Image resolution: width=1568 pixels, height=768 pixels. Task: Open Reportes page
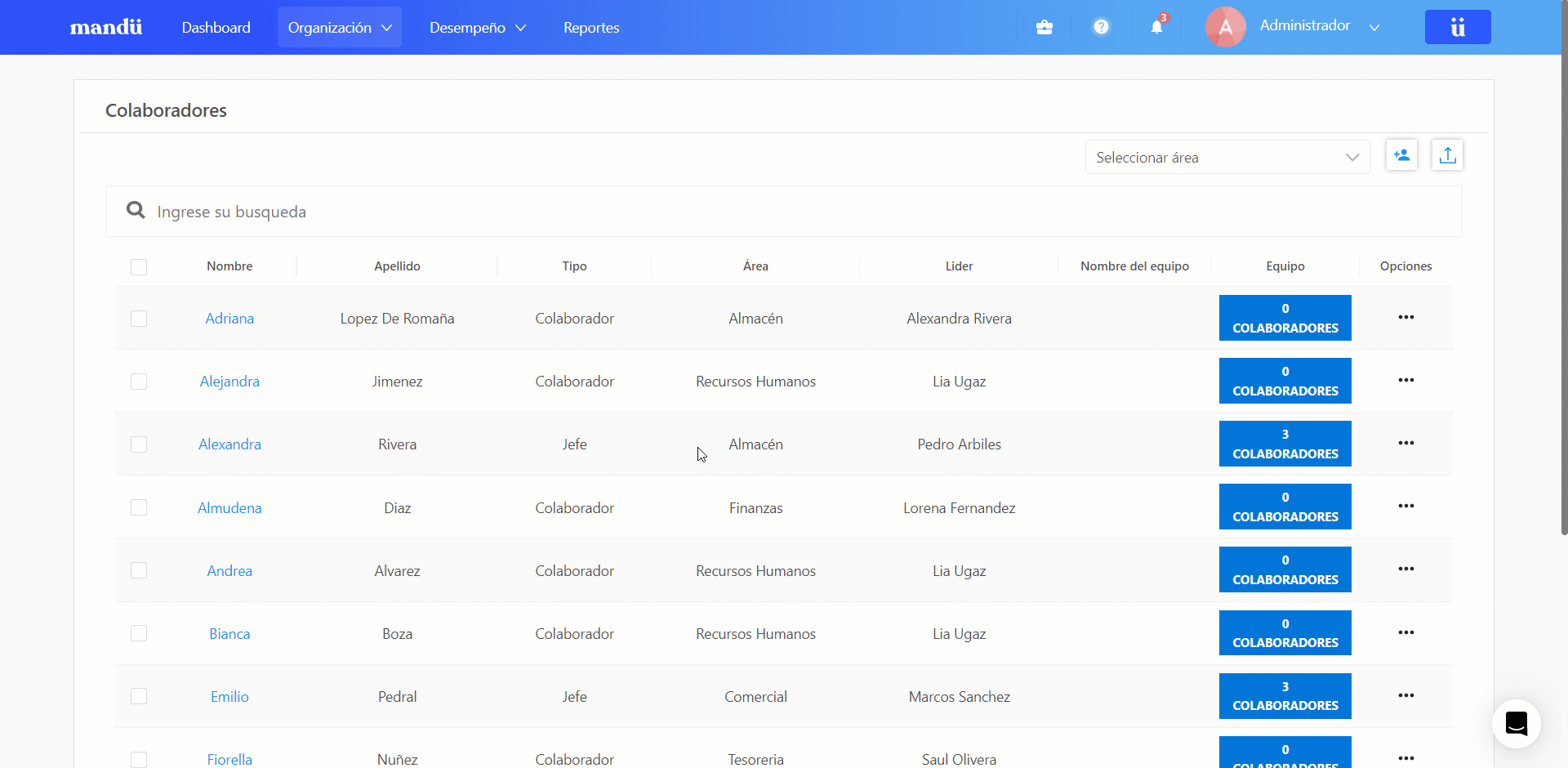591,27
